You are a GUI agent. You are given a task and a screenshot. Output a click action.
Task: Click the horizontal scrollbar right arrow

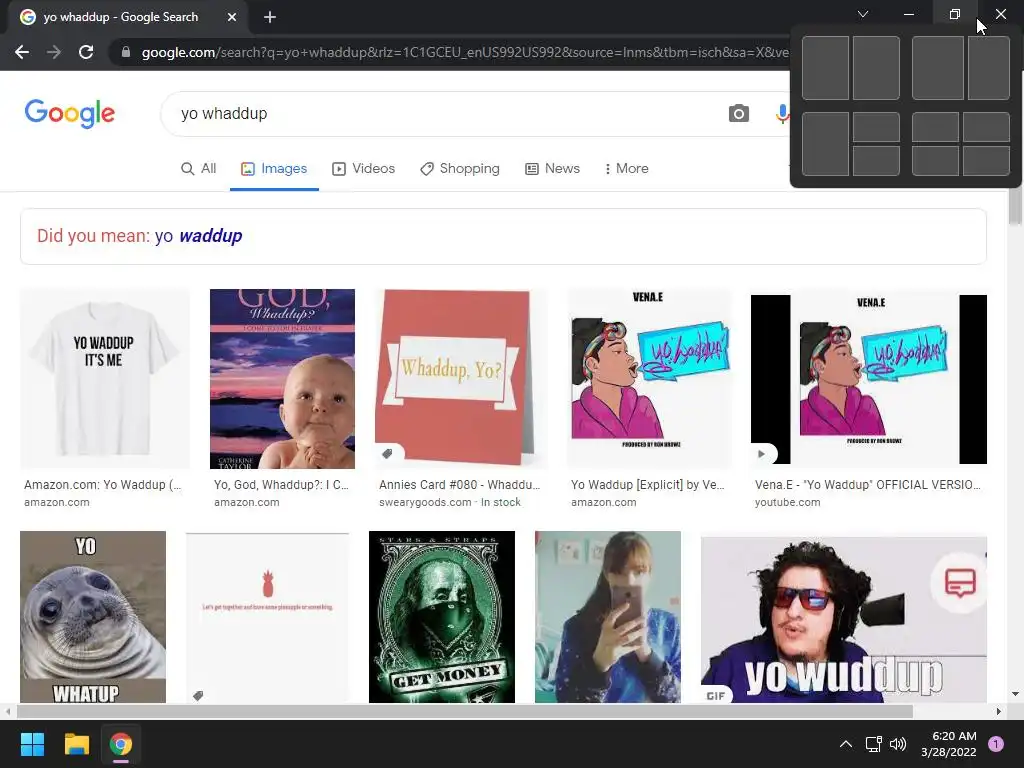(x=999, y=711)
